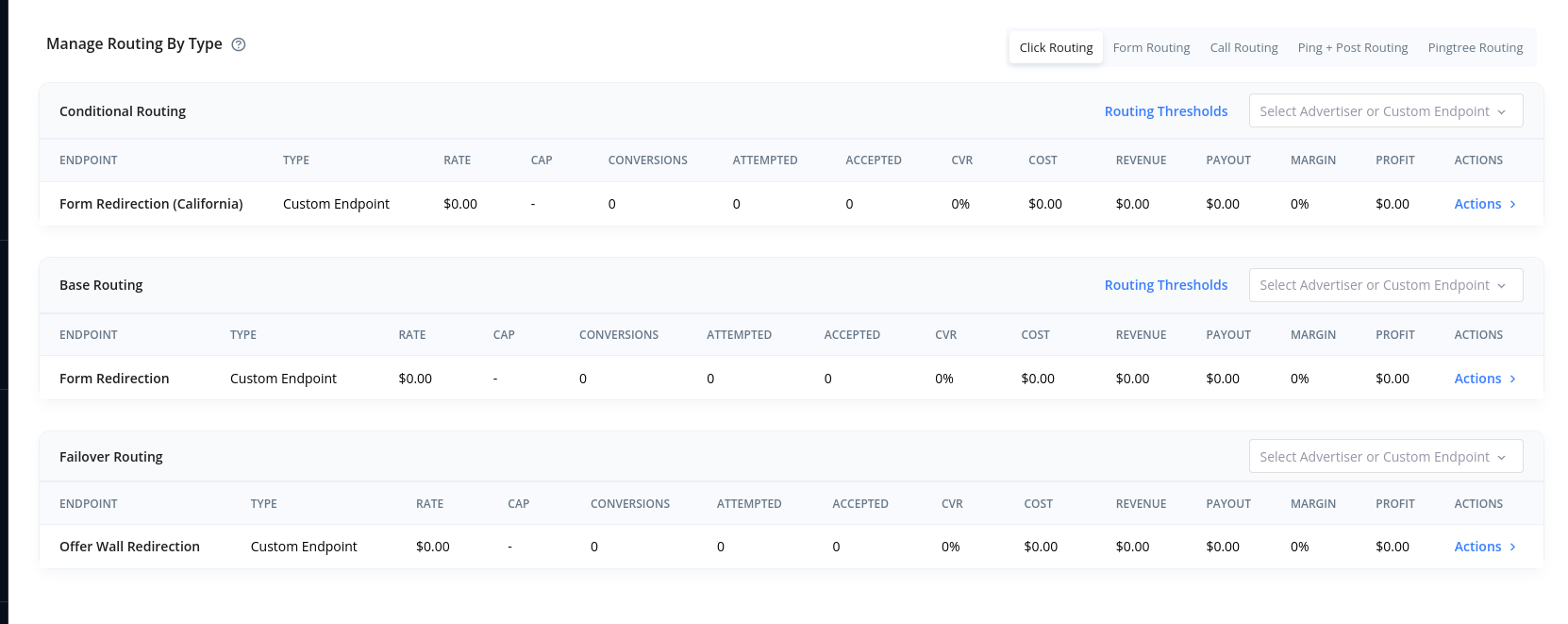Expand Conditional Routing endpoint selector dropdown
Image resolution: width=1568 pixels, height=624 pixels.
pyautogui.click(x=1385, y=111)
